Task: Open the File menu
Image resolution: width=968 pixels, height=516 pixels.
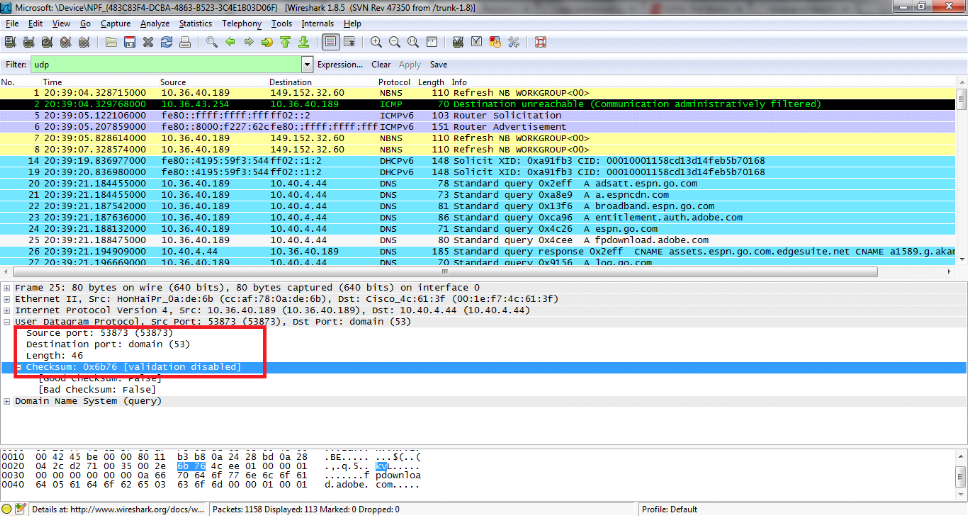Action: coord(12,23)
